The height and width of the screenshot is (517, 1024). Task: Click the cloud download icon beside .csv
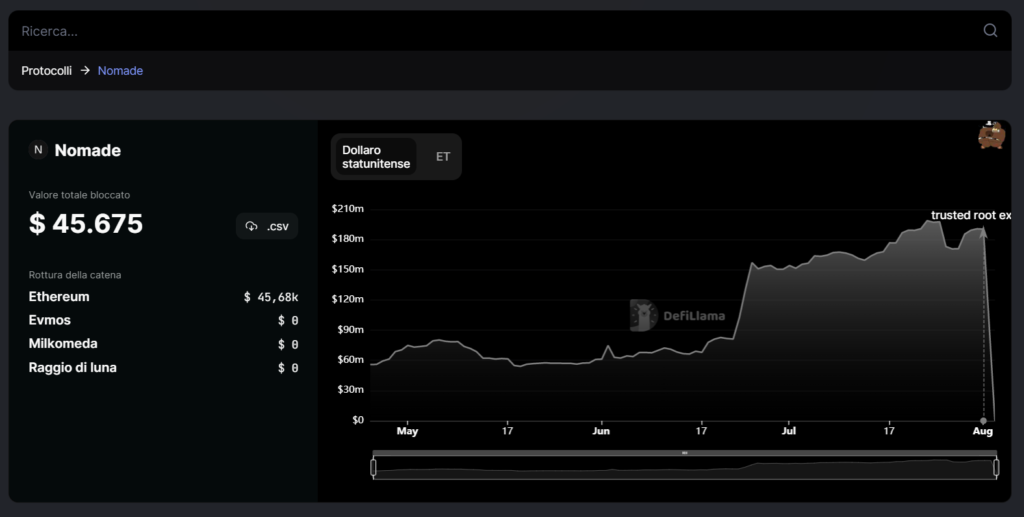coord(252,227)
